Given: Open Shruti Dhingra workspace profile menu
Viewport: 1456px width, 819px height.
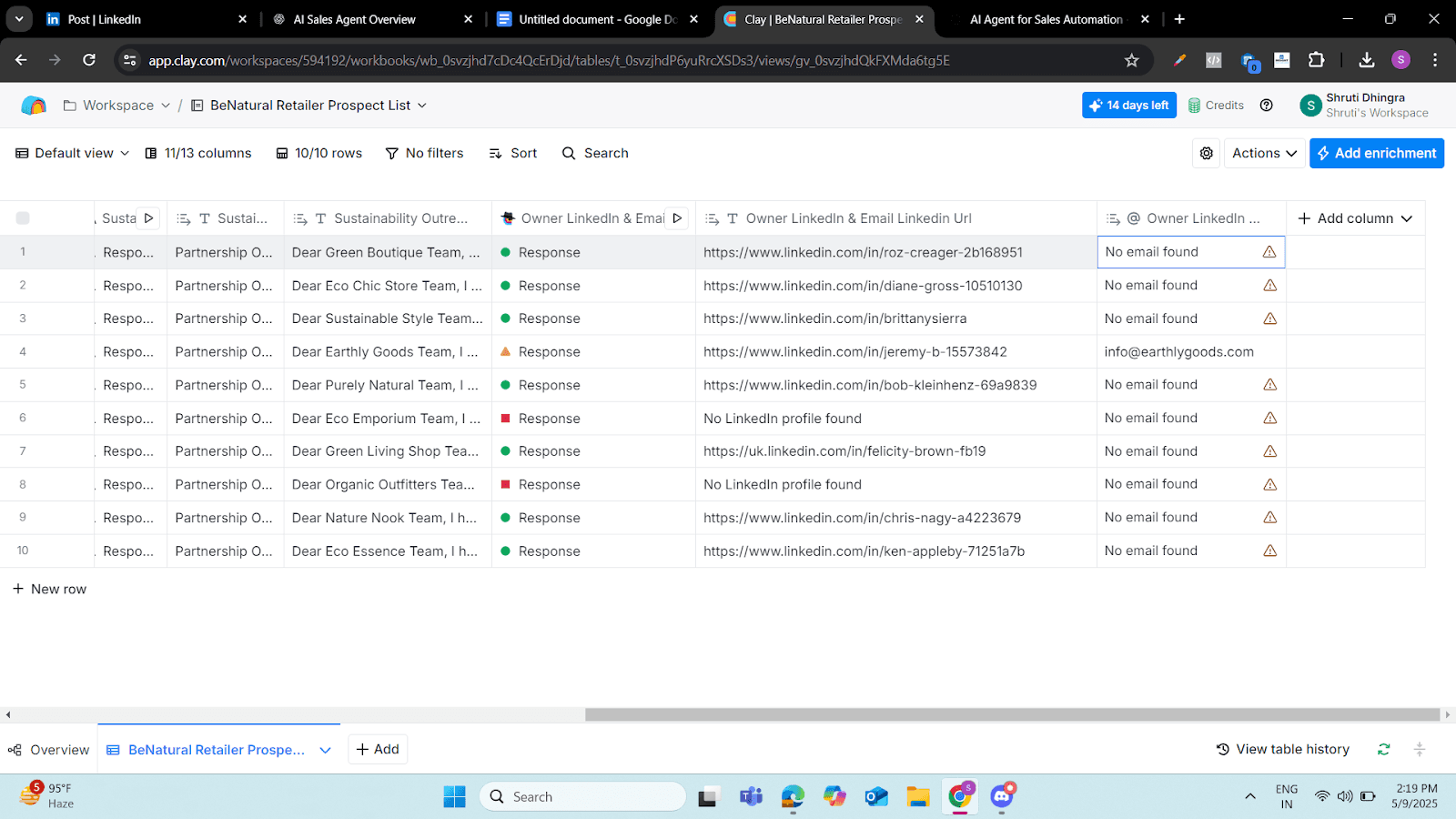Looking at the screenshot, I should [x=1365, y=106].
